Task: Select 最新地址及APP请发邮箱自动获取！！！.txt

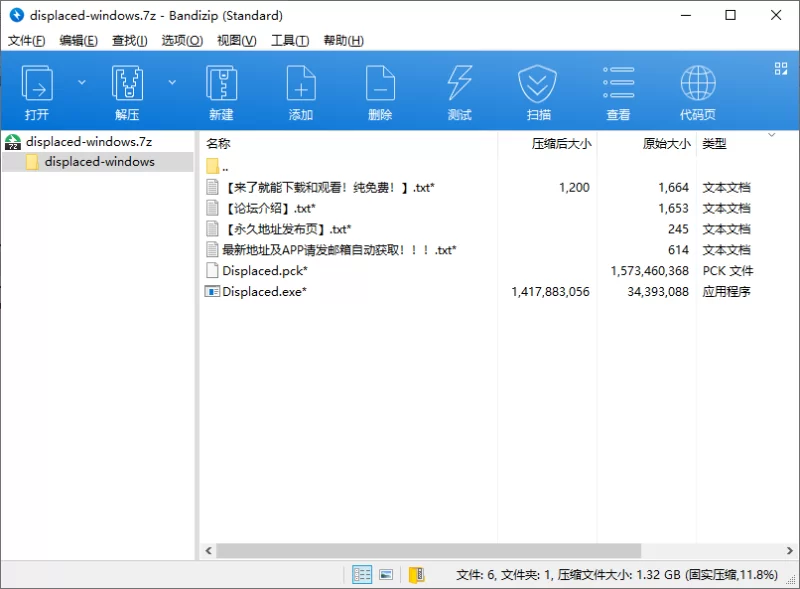Action: pyautogui.click(x=339, y=250)
